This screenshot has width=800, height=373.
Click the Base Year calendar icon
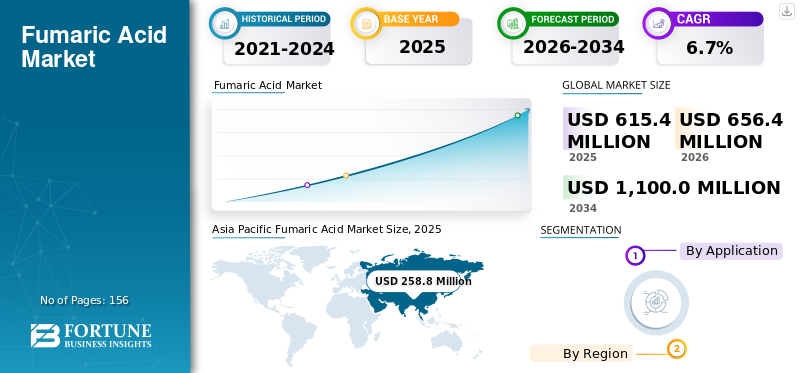tap(366, 23)
